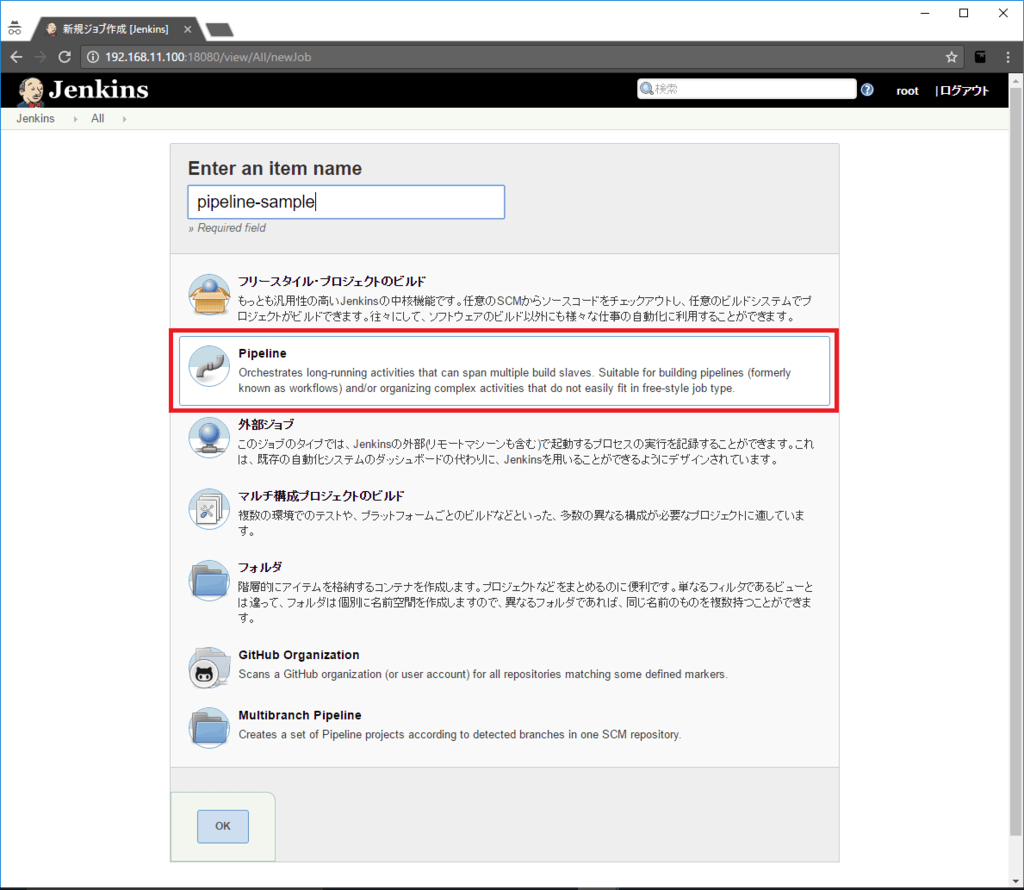Screen dimensions: 1024x890
Task: Bookmark this page with the star icon
Action: 951,57
